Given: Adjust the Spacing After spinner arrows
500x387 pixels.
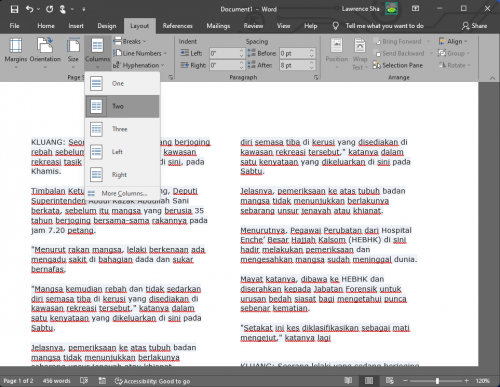Looking at the screenshot, I should (311, 65).
